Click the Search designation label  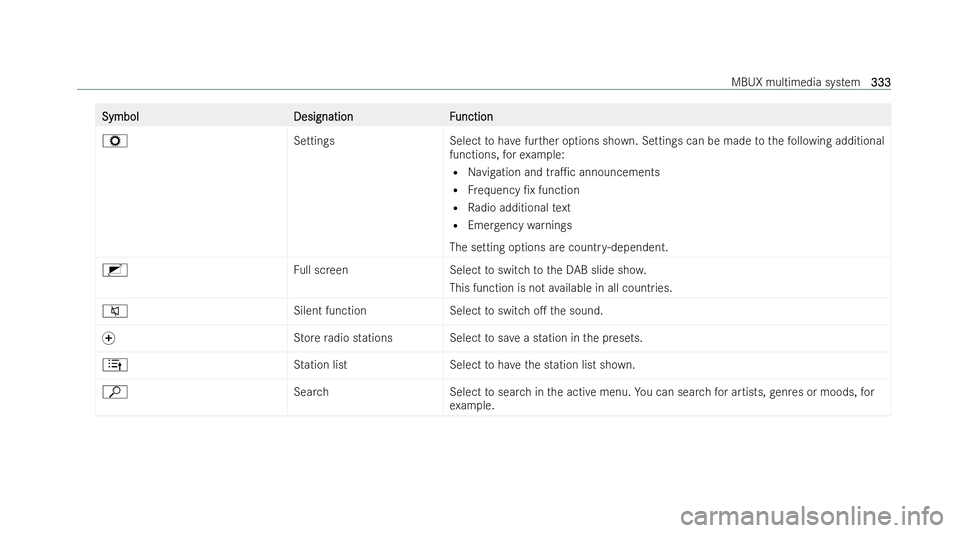click(311, 392)
